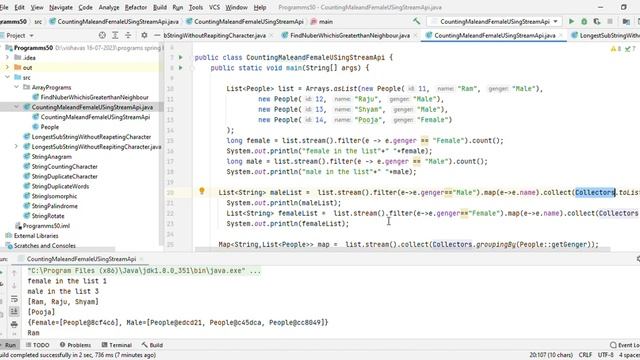Click Collapse All icon in Project panel
The image size is (640, 360).
pyautogui.click(x=128, y=36)
